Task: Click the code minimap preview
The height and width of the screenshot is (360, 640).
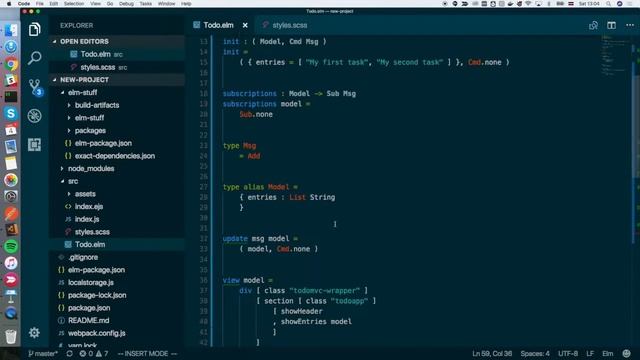Action: 616,57
